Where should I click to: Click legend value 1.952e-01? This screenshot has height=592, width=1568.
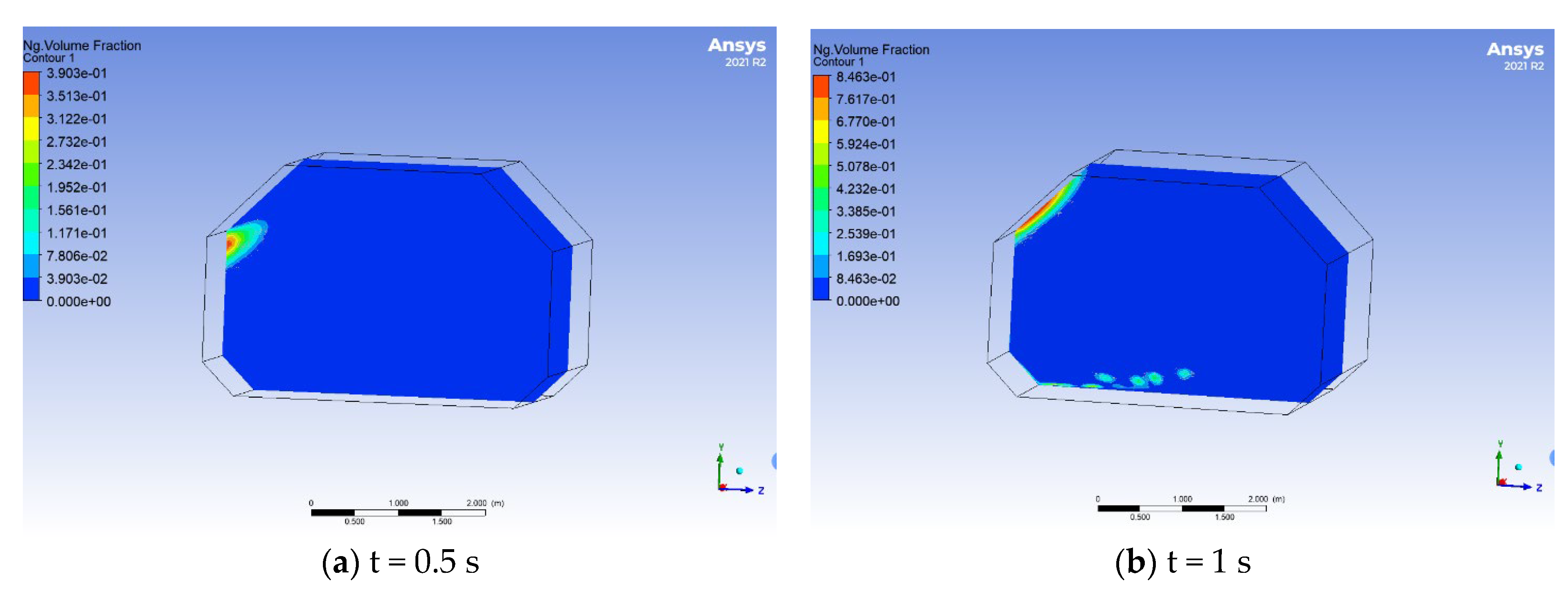tap(77, 188)
